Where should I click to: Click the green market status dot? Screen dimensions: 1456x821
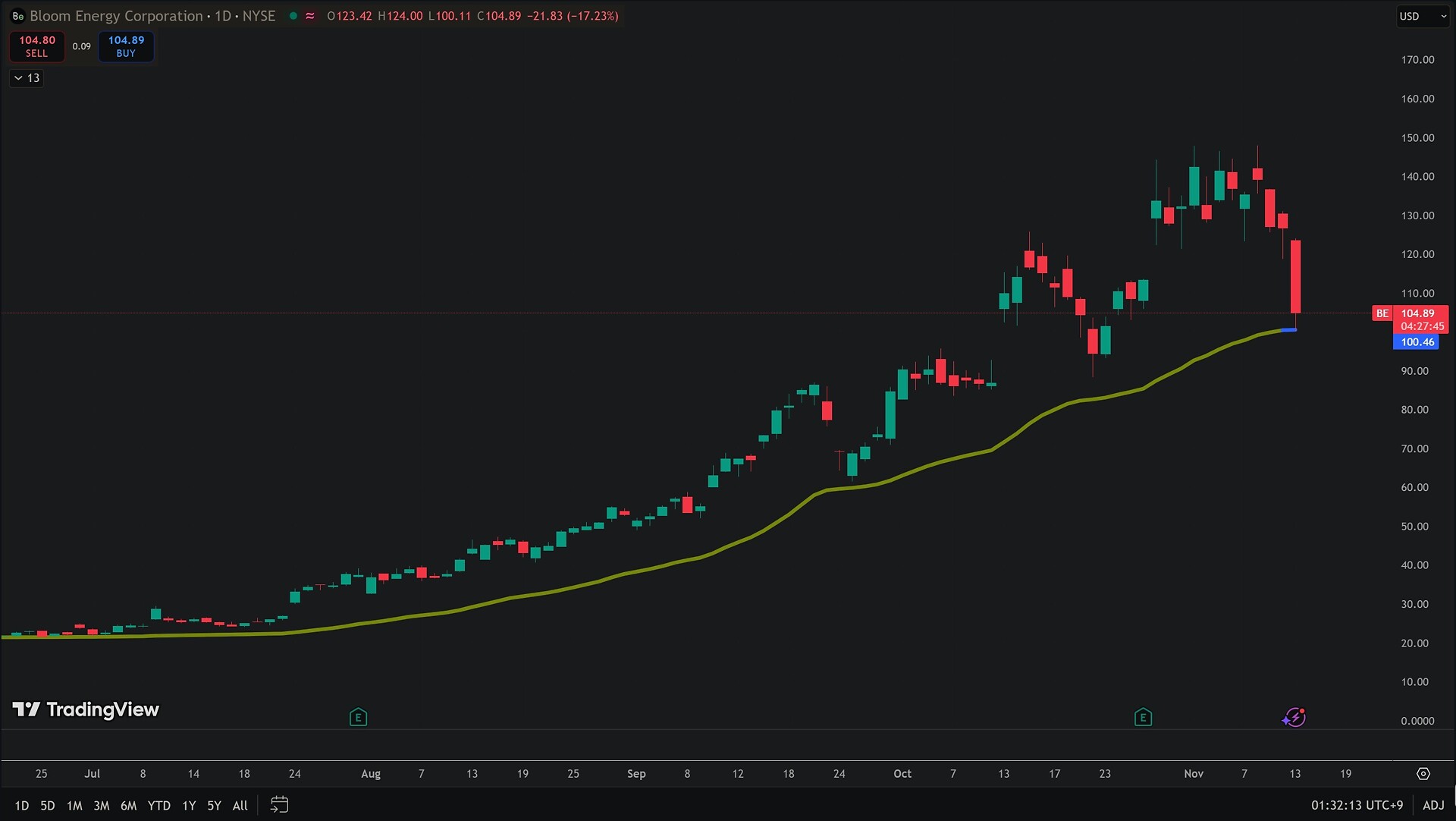coord(293,16)
